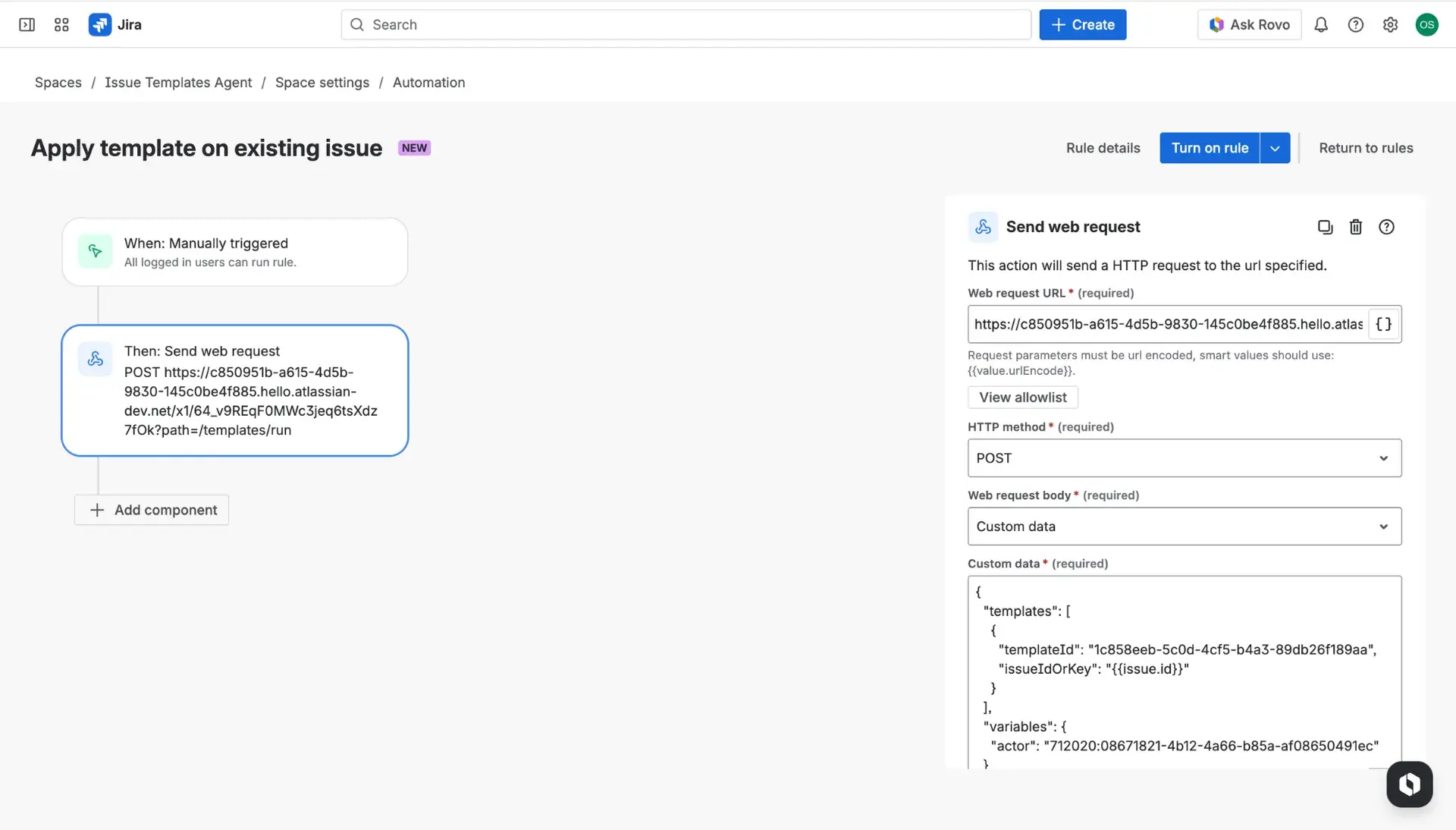This screenshot has height=830, width=1456.
Task: Duplicate the Send web request action
Action: (1324, 227)
